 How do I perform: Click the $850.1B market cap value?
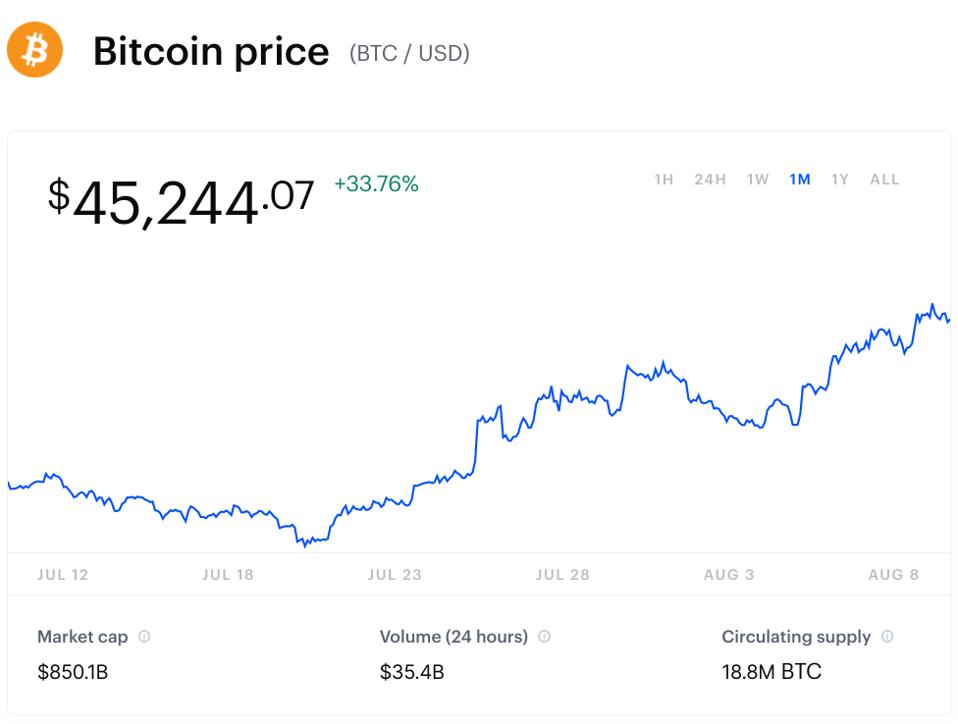pos(73,672)
